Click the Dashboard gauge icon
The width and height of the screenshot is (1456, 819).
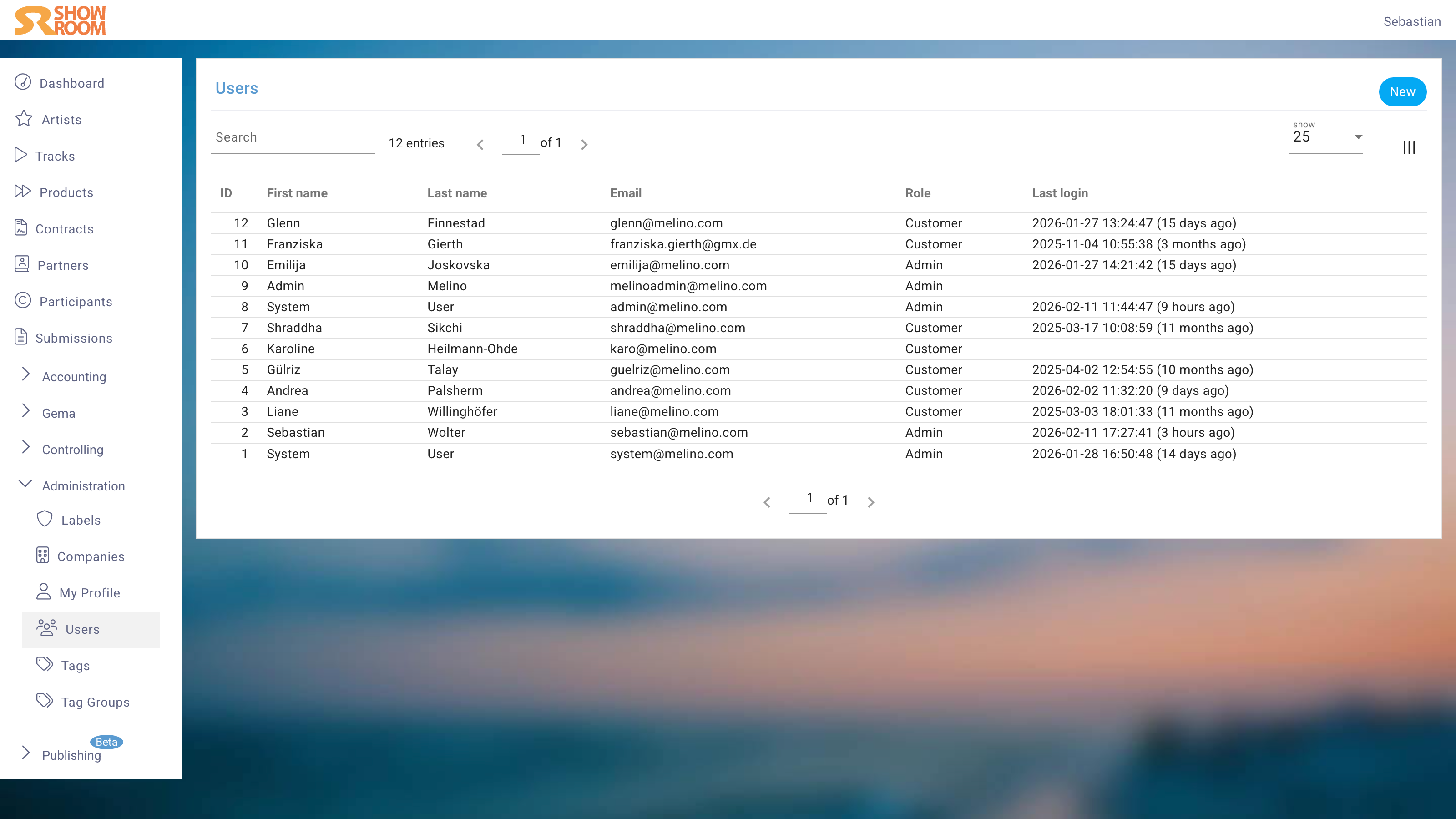tap(23, 82)
